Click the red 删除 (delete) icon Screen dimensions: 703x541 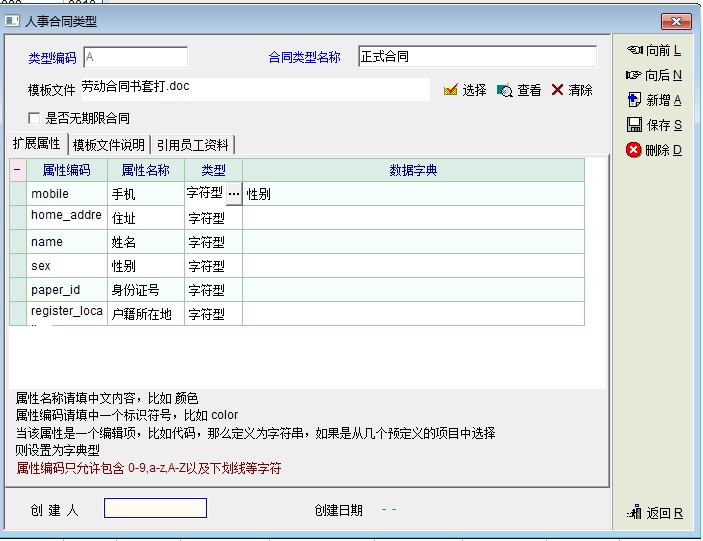pos(634,150)
